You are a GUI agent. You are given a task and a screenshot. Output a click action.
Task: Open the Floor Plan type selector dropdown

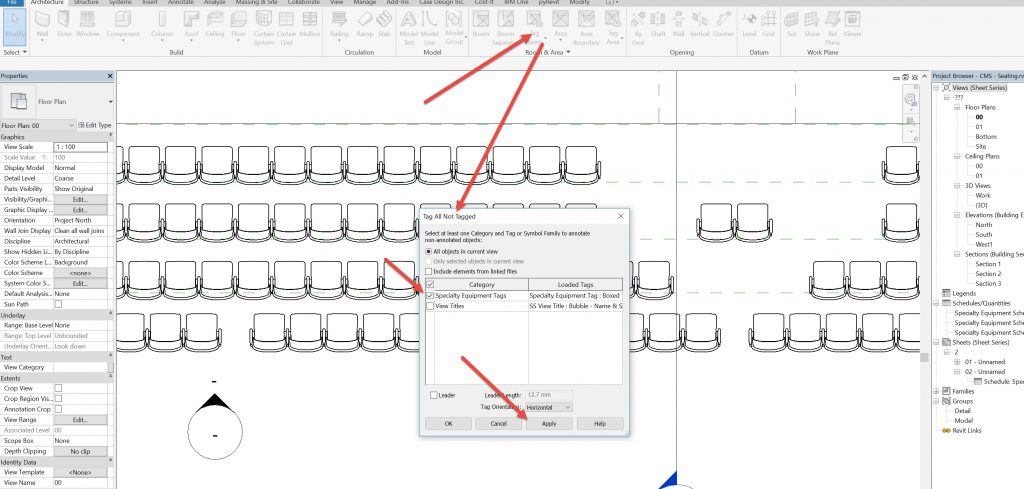coord(109,101)
